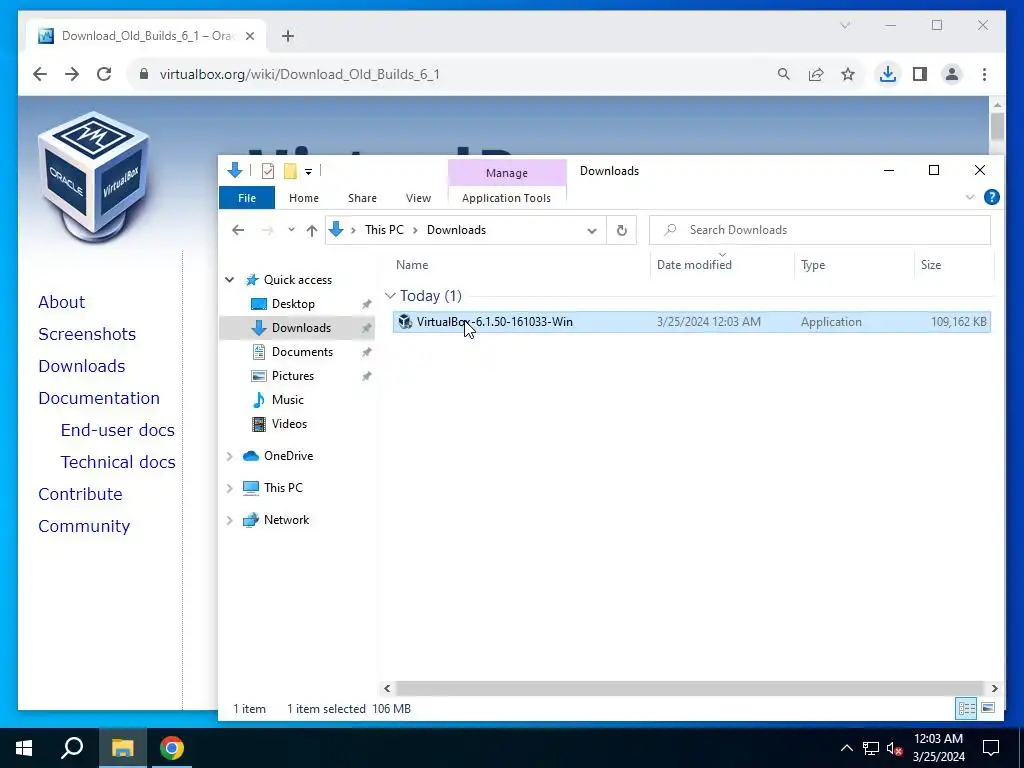
Task: Switch Explorer to large thumbnails view icon
Action: [988, 709]
